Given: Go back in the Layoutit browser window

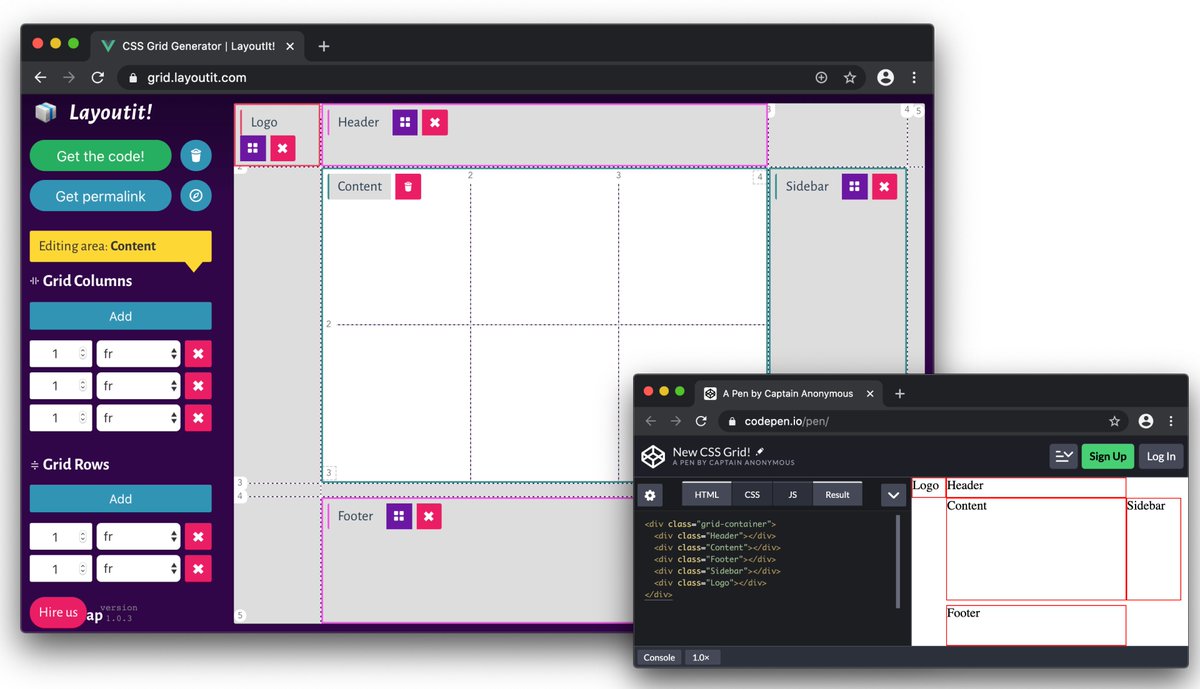Looking at the screenshot, I should coord(40,77).
